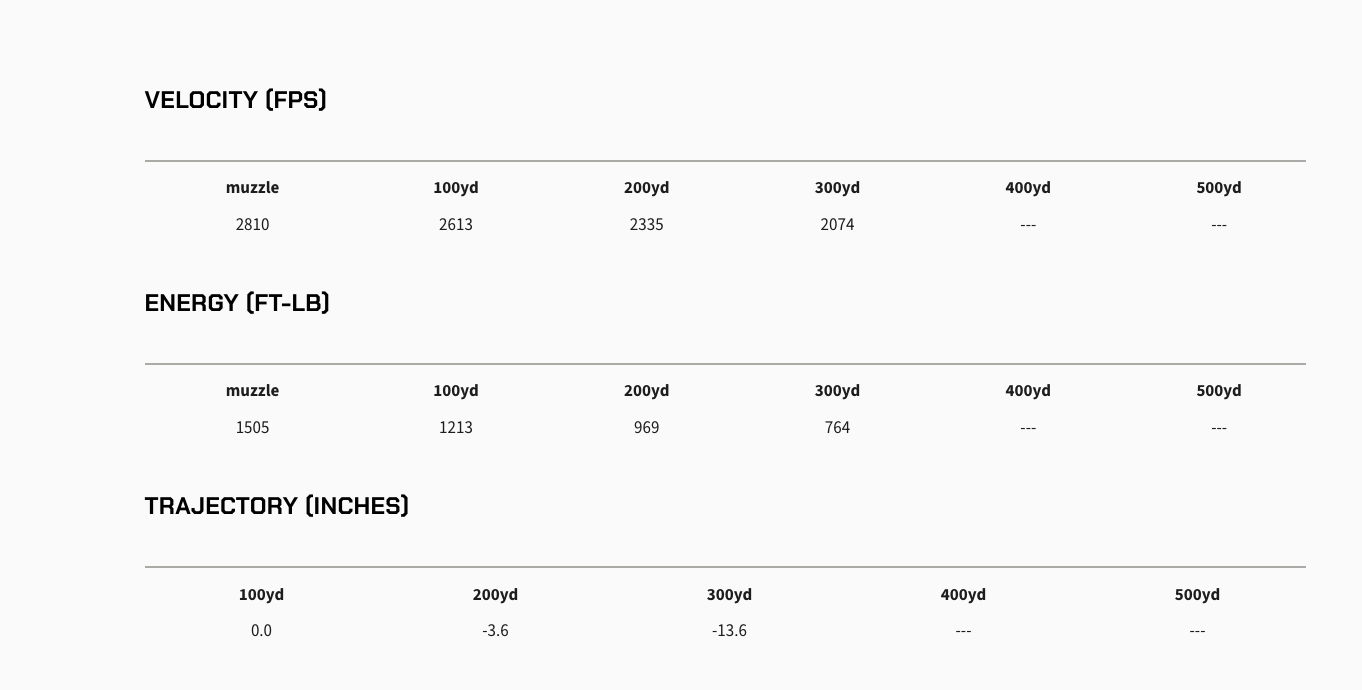Click the 100yd energy value 1213
Screen dimensions: 1362x690
[x=455, y=428]
